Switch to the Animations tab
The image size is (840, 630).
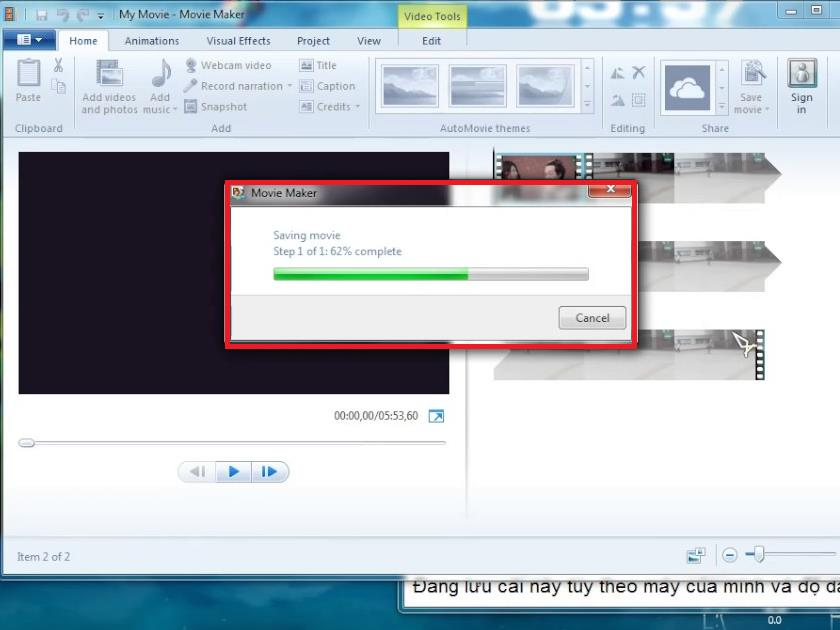152,41
